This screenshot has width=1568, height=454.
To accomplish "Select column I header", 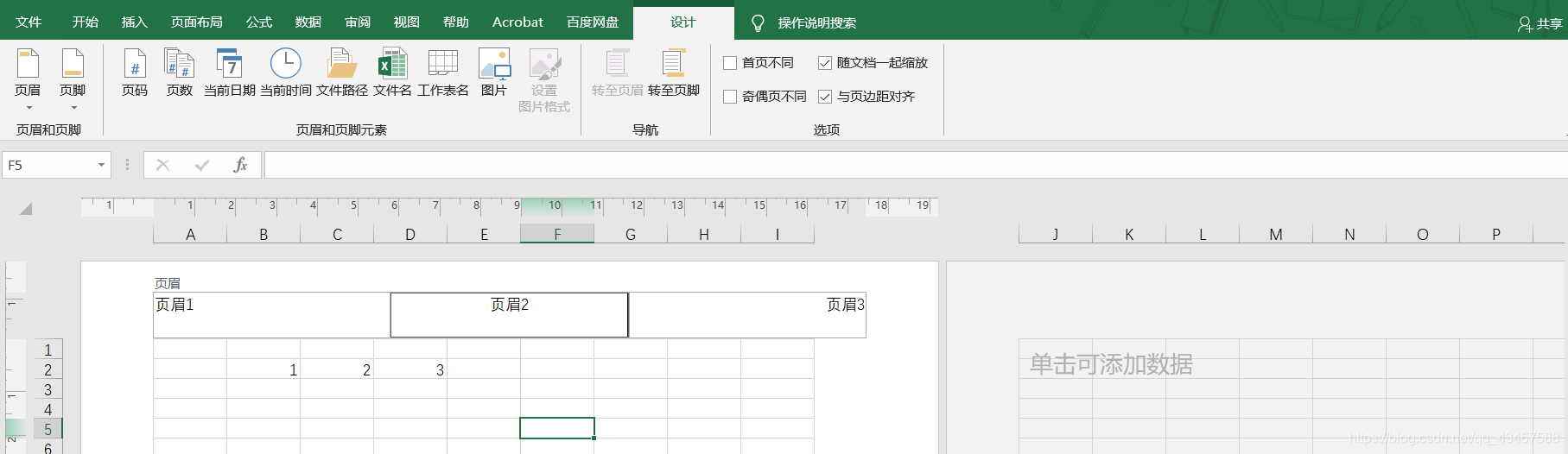I will point(778,234).
